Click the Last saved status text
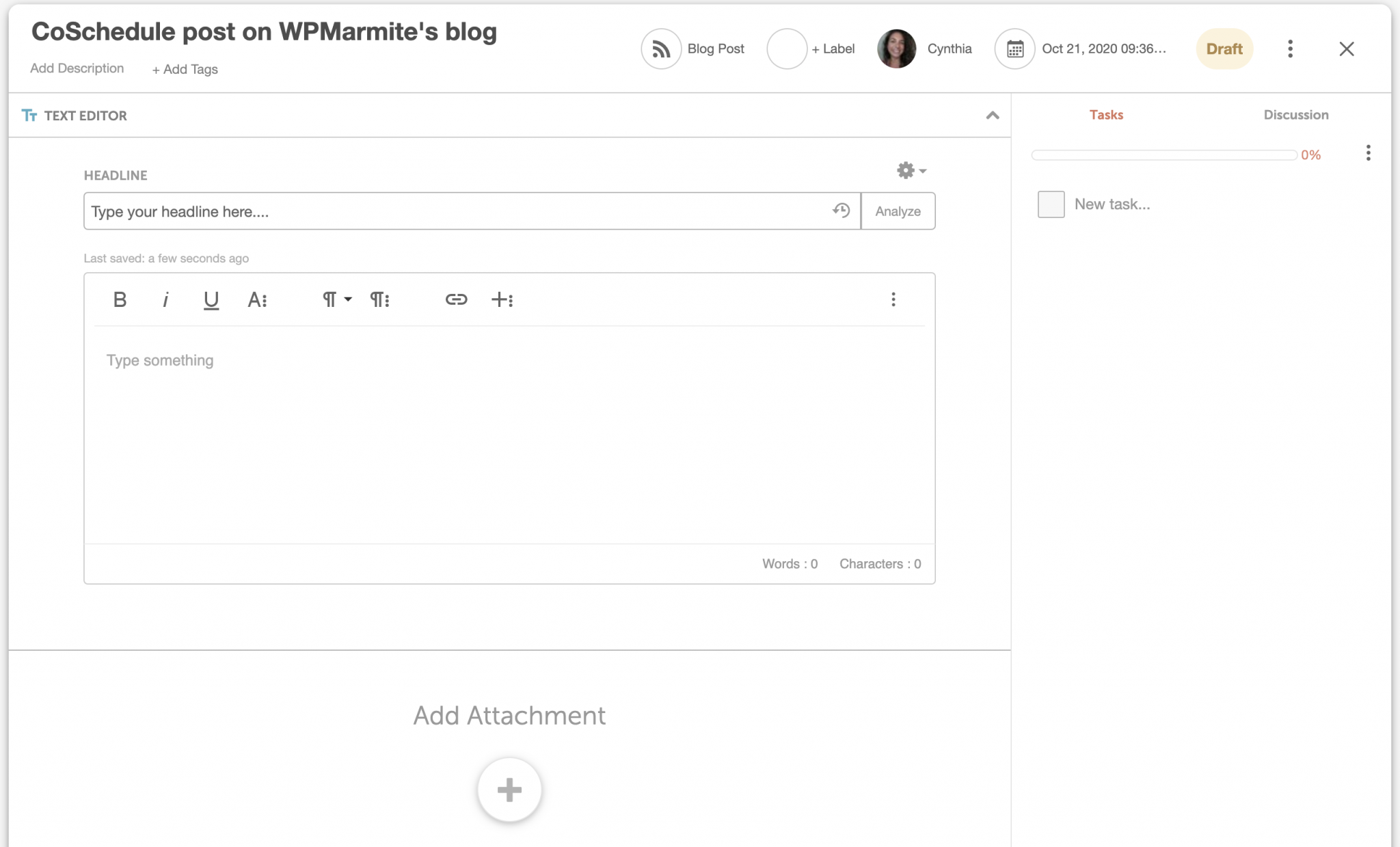This screenshot has width=1400, height=847. pos(166,258)
